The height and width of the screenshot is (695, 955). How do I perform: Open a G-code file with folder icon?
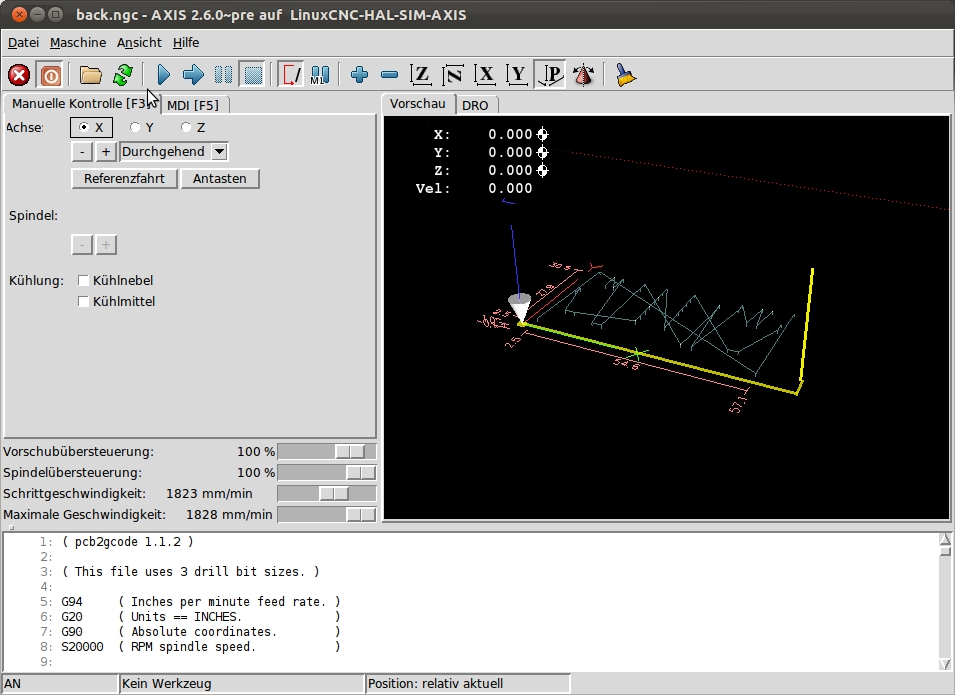(x=91, y=75)
